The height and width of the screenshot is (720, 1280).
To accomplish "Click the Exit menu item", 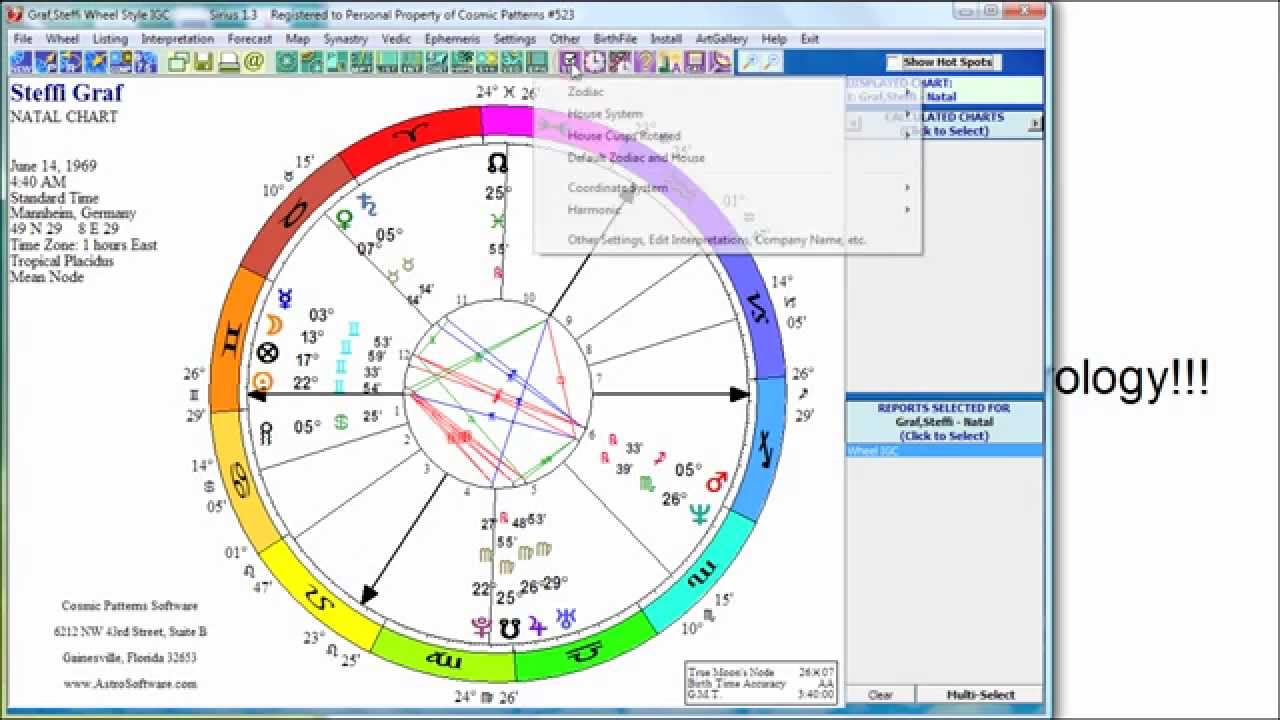I will point(810,39).
